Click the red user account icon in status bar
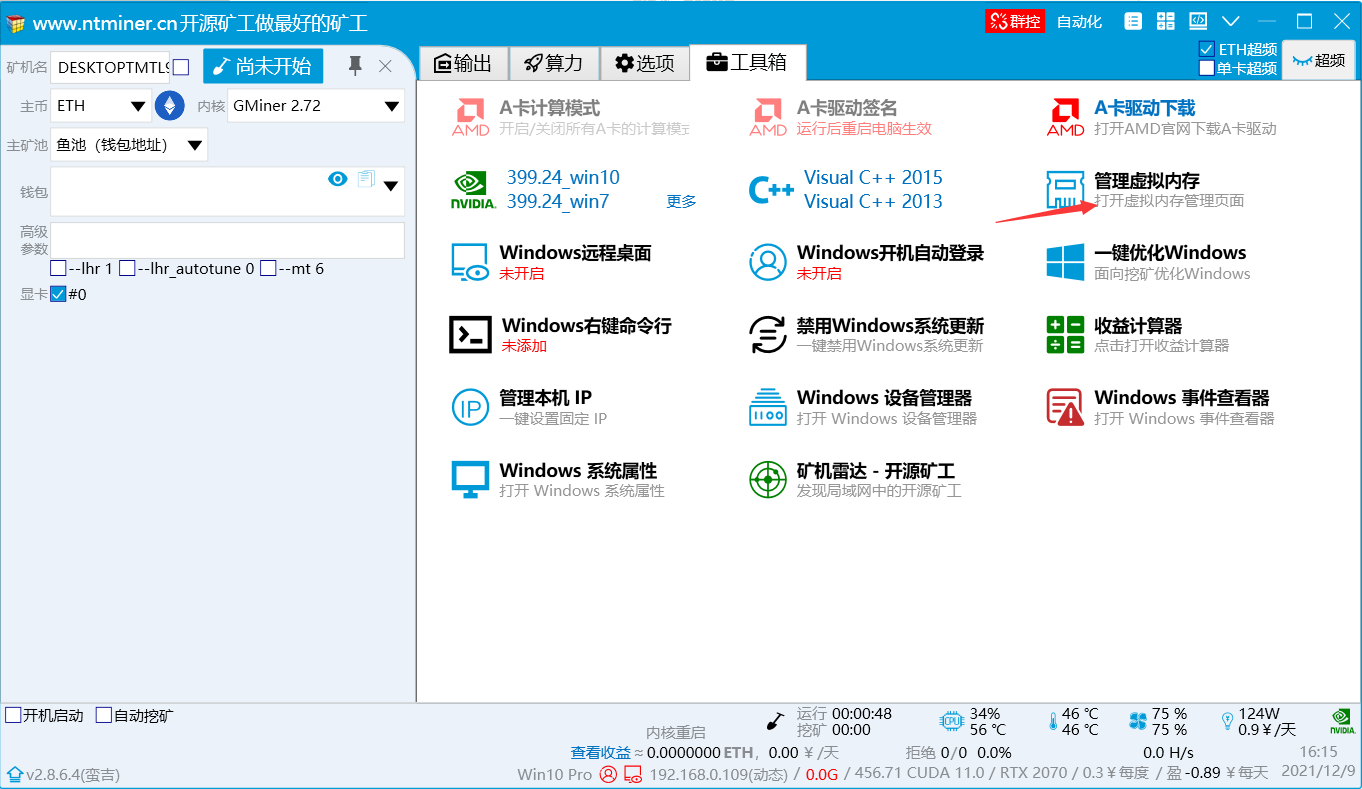This screenshot has width=1362, height=789. click(608, 774)
